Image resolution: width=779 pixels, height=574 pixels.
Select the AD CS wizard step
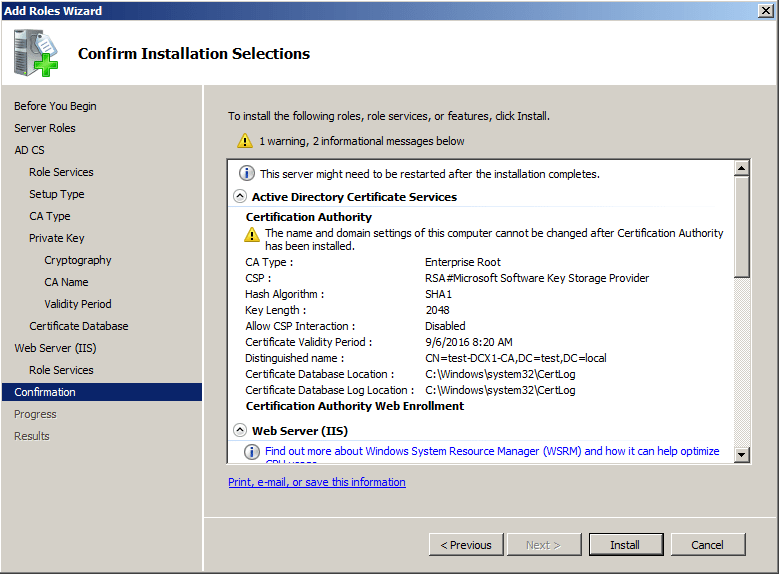29,150
